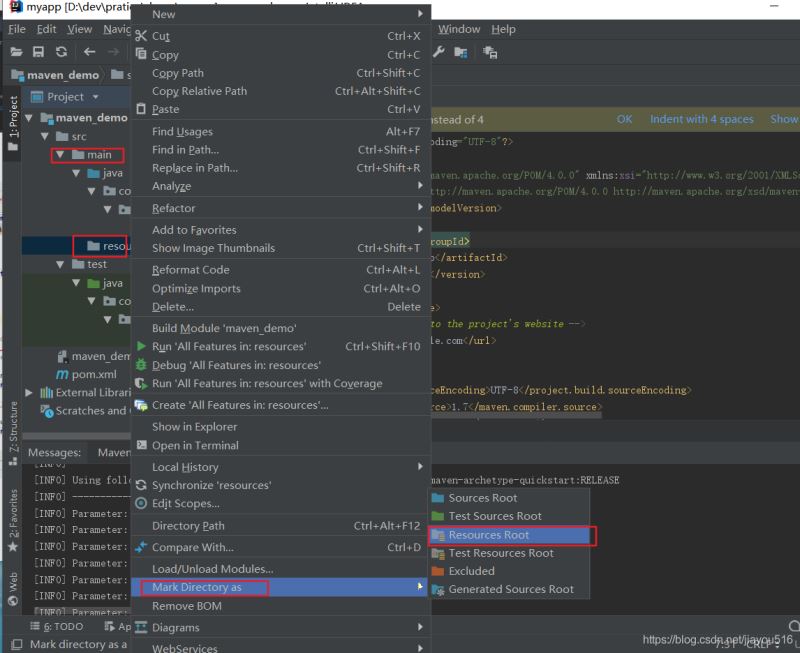Click the Cut scissors icon
This screenshot has height=653, width=800.
point(141,36)
